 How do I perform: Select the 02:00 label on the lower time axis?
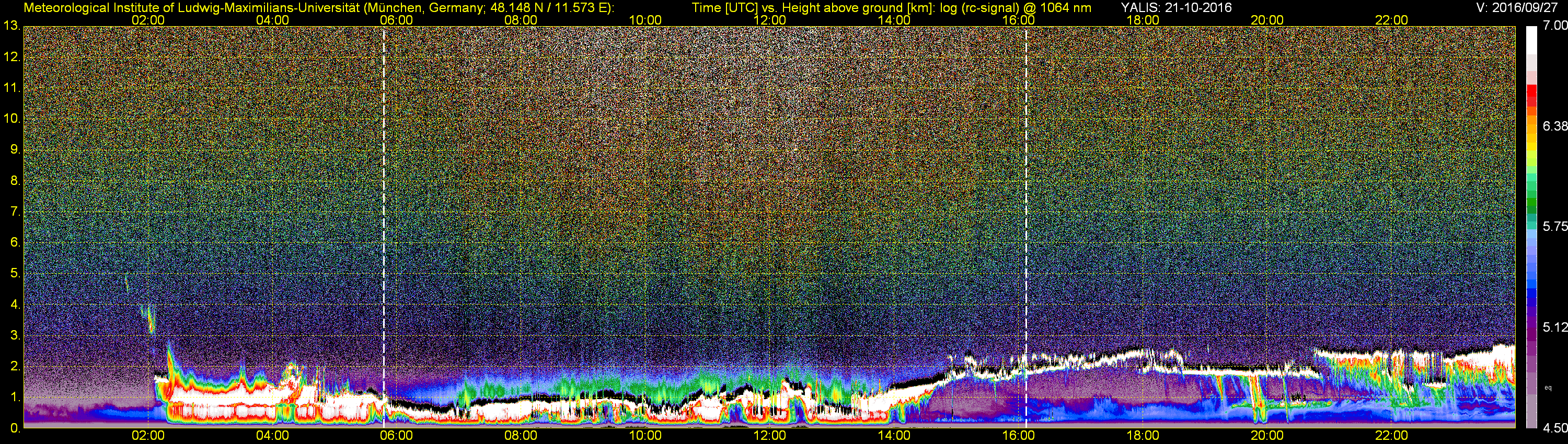(x=148, y=436)
